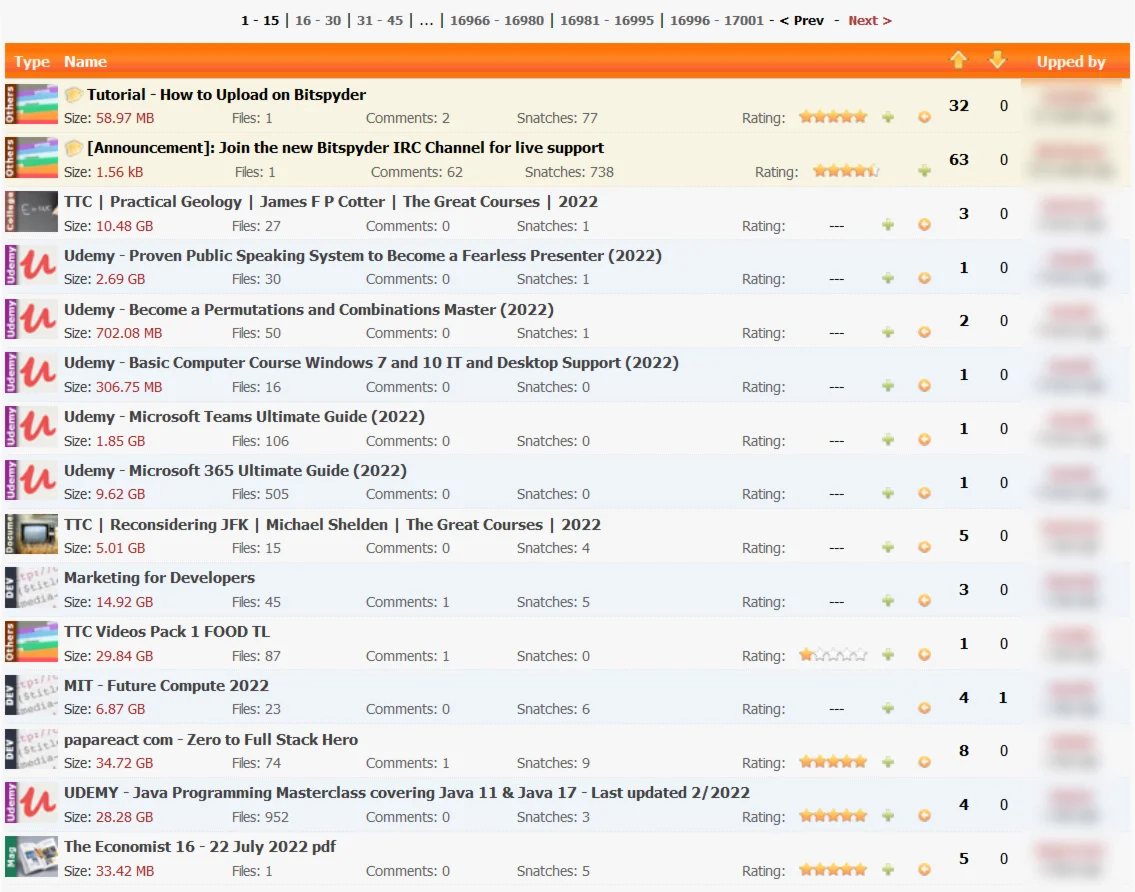Click orange circle icon on Practical Geology row
The width and height of the screenshot is (1135, 892).
[924, 225]
